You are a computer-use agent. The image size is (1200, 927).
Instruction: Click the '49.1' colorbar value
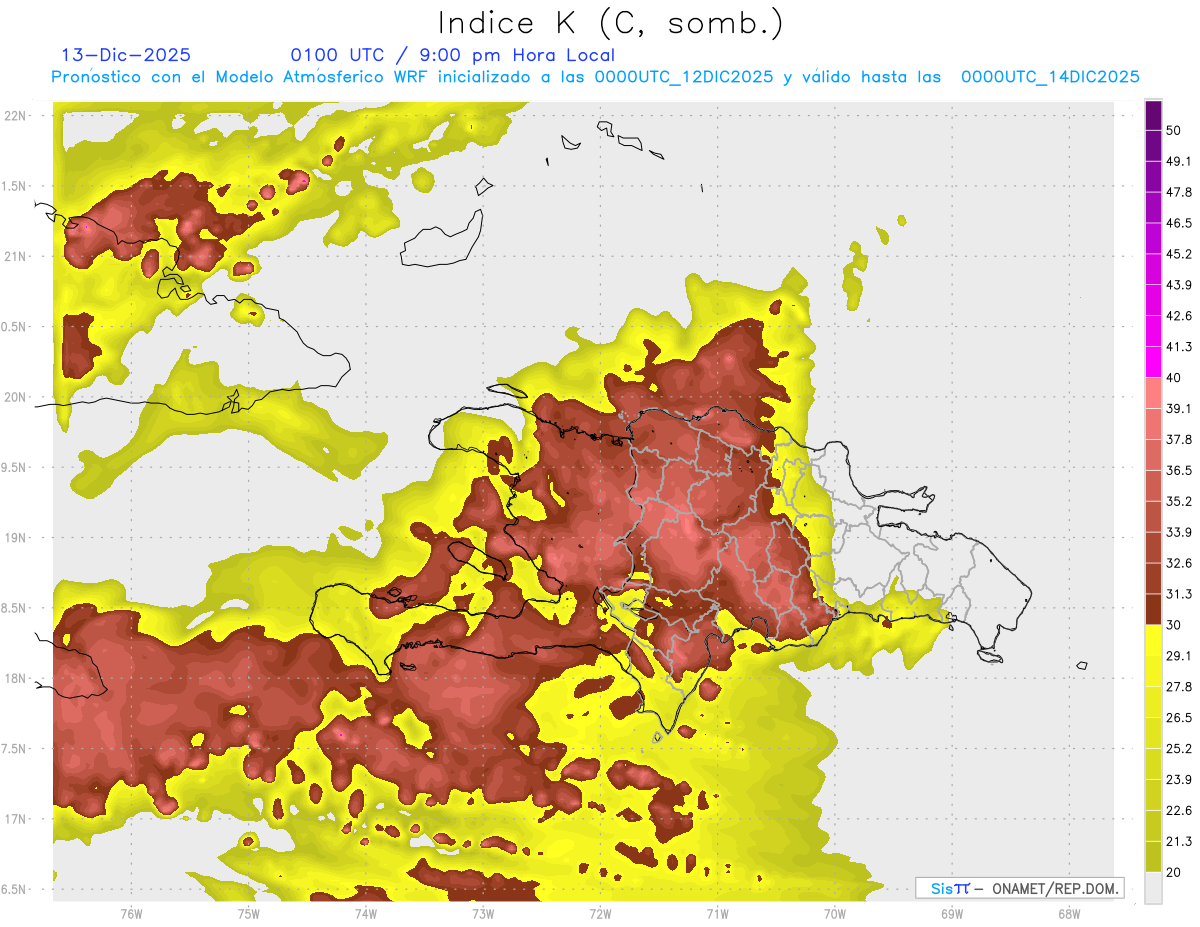(x=1179, y=161)
